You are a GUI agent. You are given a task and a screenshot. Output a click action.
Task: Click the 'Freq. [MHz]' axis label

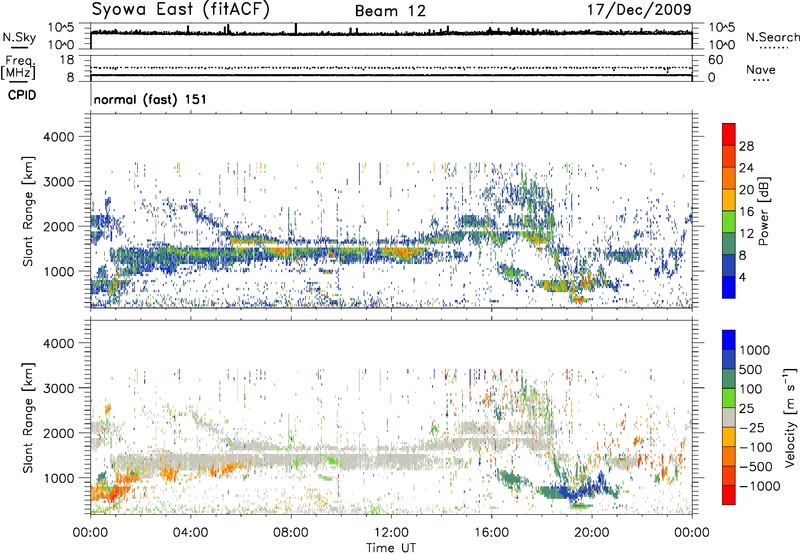tap(18, 67)
